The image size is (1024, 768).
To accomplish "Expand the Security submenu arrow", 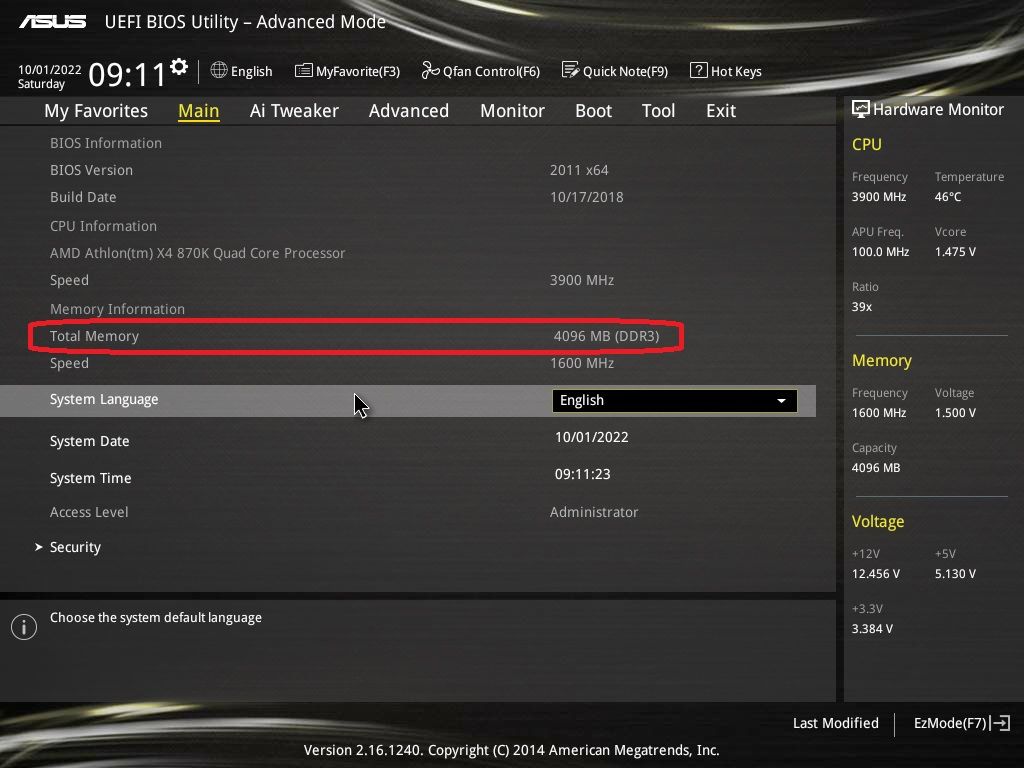I will click(39, 547).
